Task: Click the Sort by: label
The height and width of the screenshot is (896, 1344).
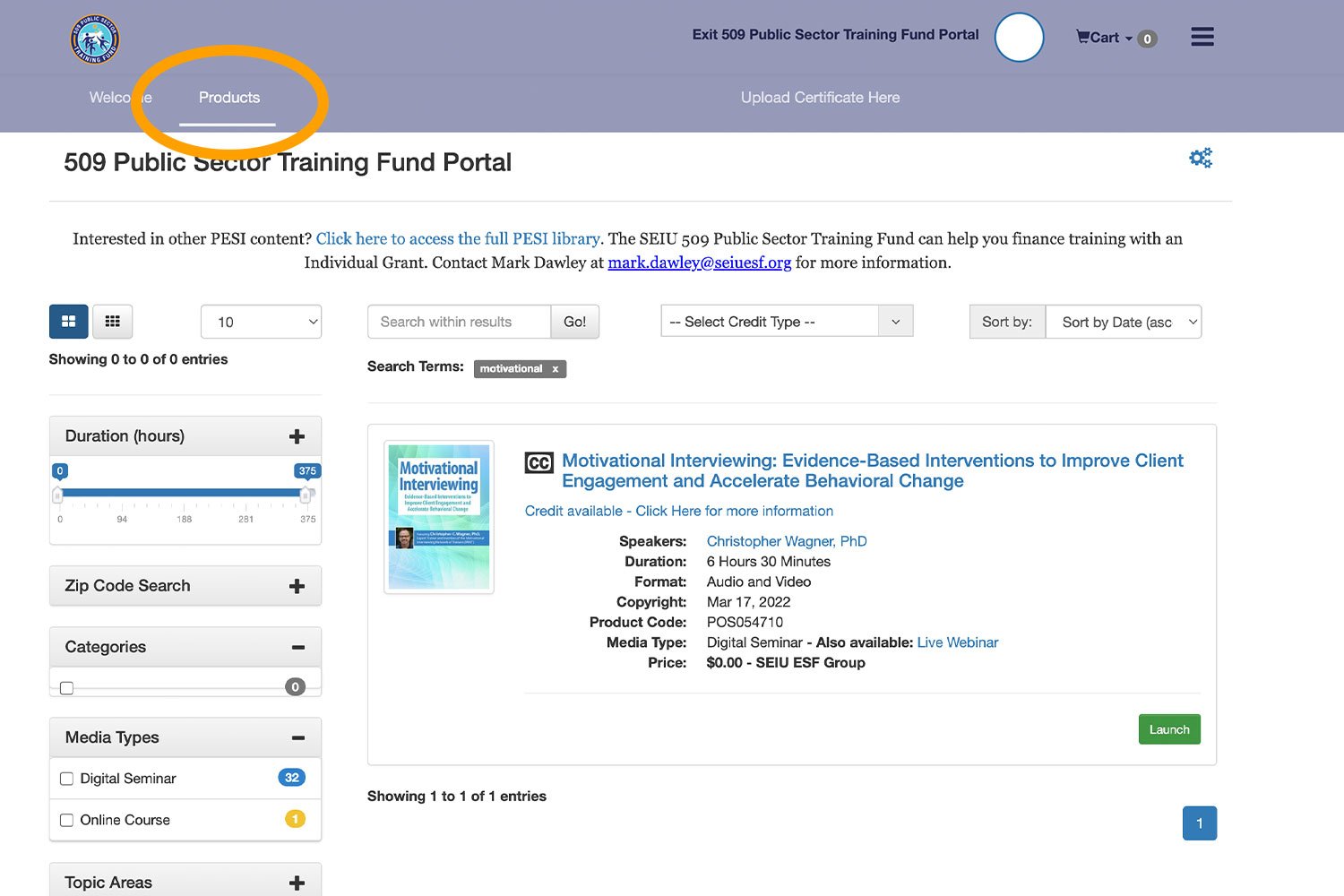Action: tap(1007, 323)
